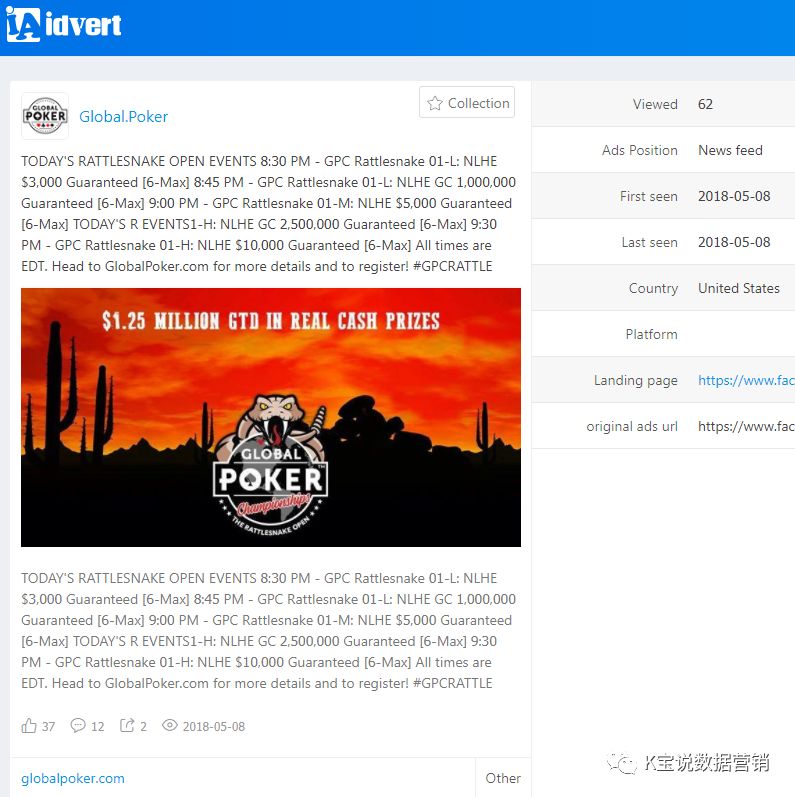Click the Other label at card bottom
Screen dimensions: 795x797
click(x=503, y=778)
